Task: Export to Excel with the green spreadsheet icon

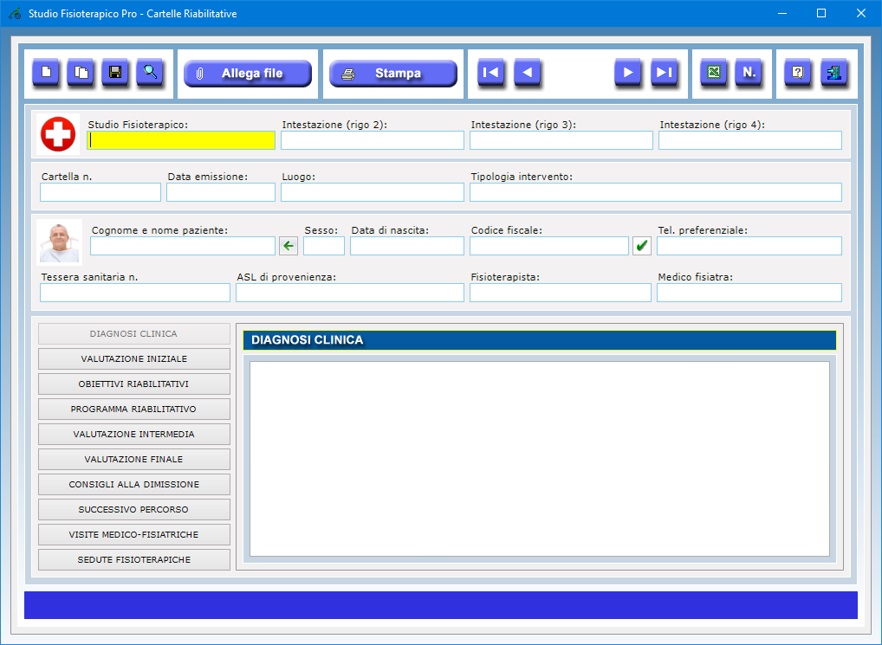Action: [714, 73]
